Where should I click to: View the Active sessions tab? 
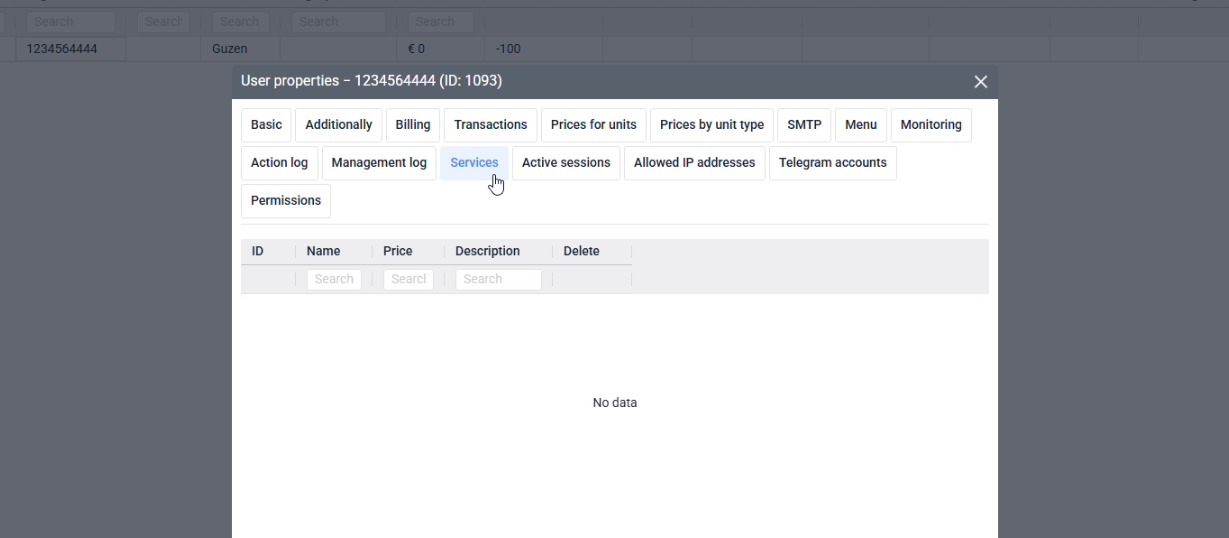(566, 163)
